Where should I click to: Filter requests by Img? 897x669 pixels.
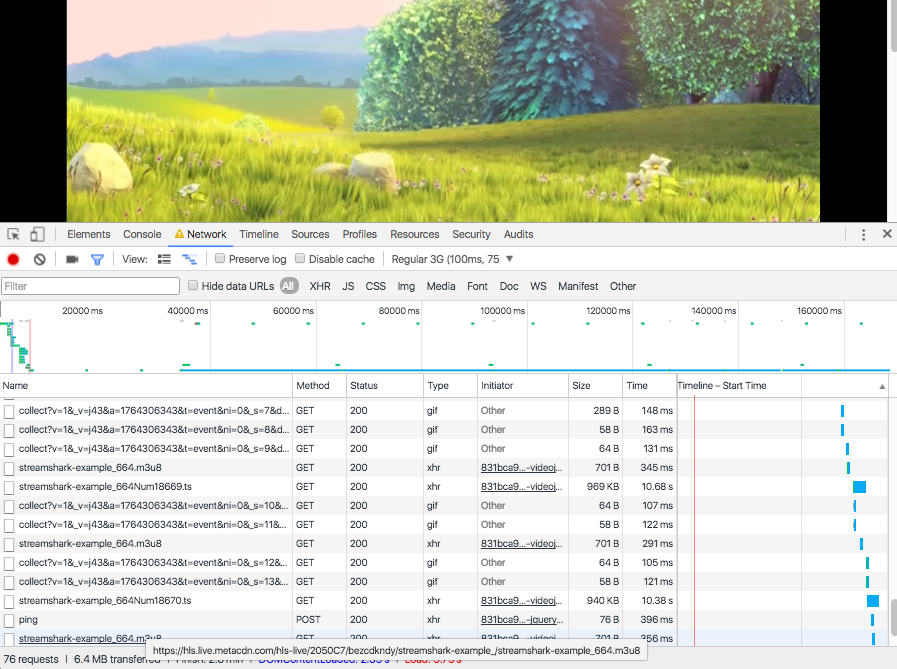click(406, 286)
